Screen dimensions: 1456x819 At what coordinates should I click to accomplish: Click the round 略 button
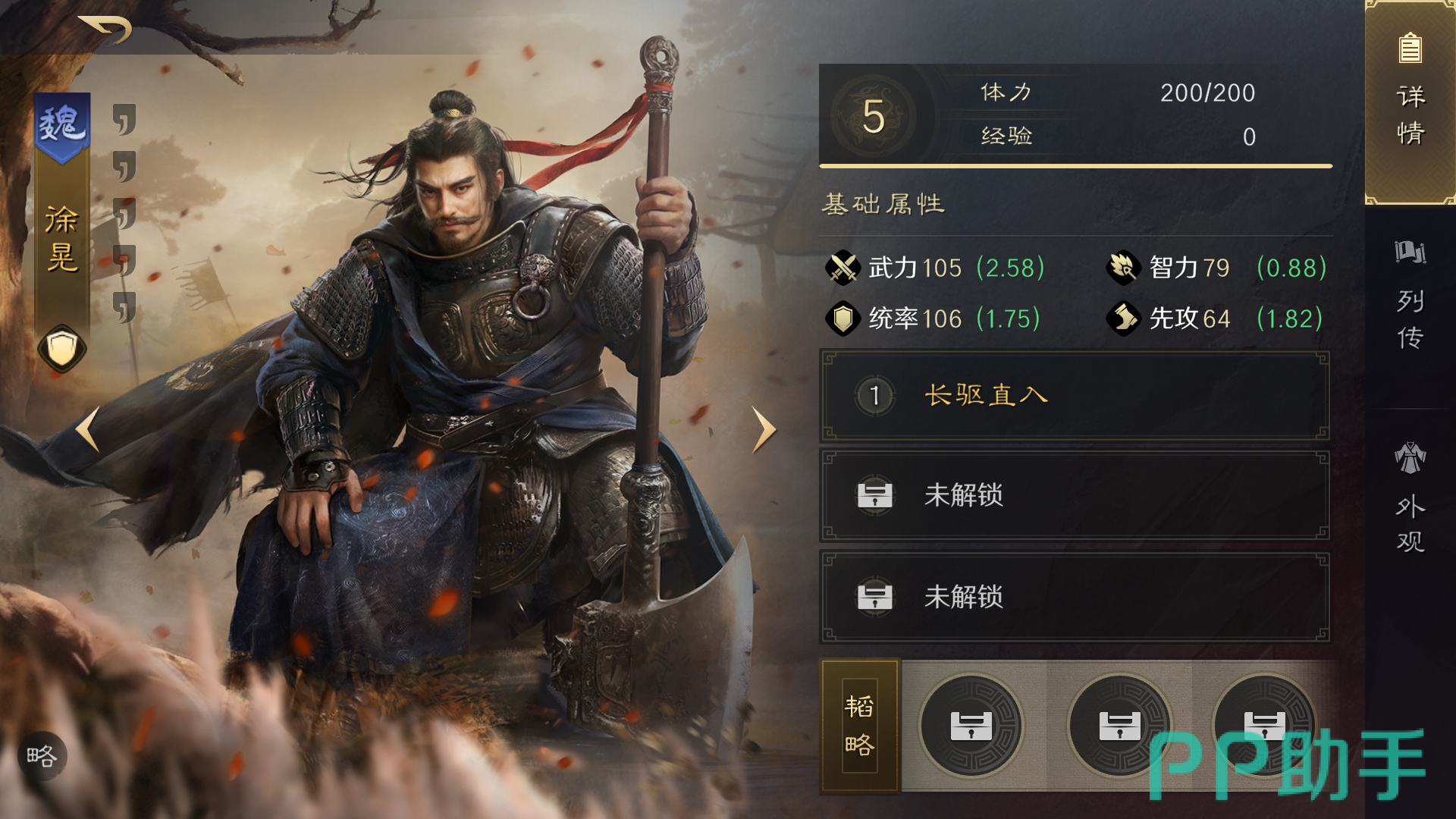click(x=42, y=756)
